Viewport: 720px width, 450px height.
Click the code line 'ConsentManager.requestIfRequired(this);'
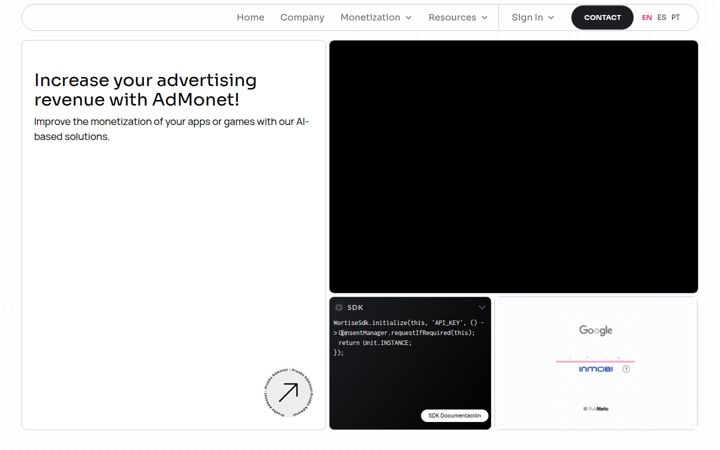(406, 332)
